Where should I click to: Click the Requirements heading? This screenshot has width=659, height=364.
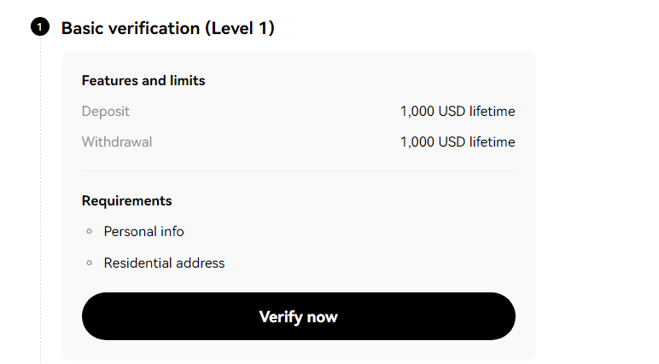click(127, 201)
